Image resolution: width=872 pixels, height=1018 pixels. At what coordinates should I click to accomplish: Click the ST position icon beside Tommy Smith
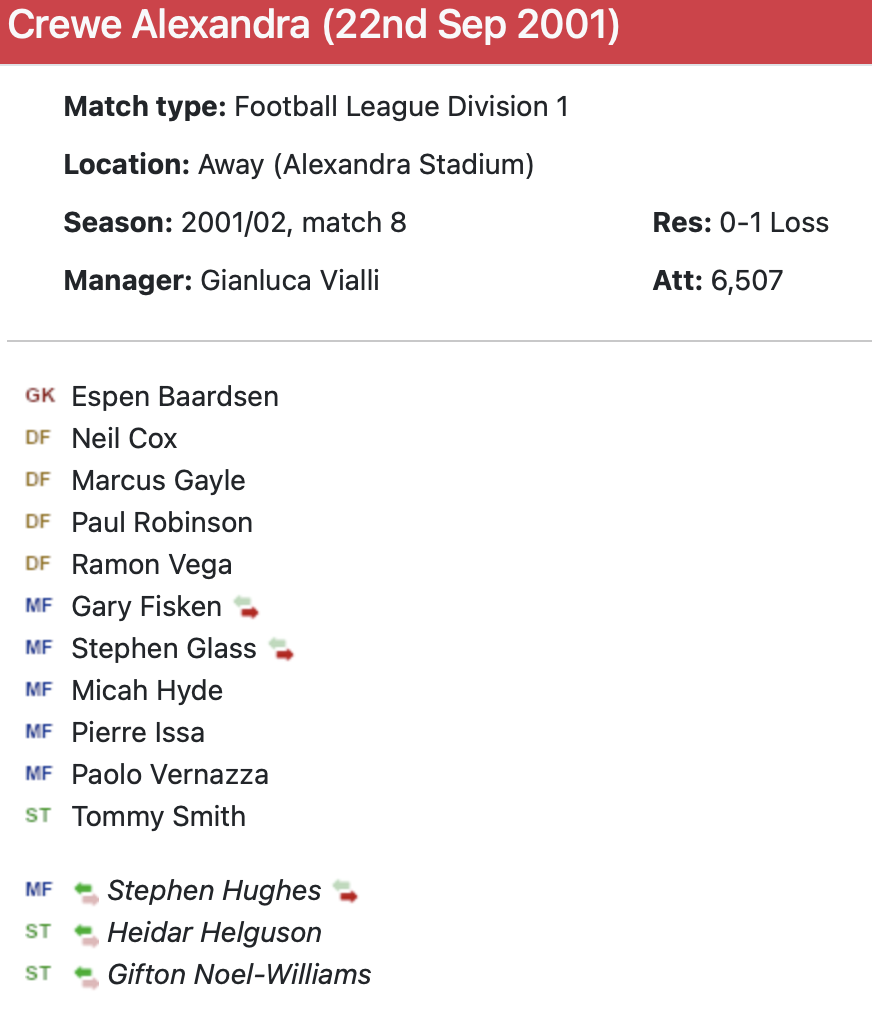(38, 816)
